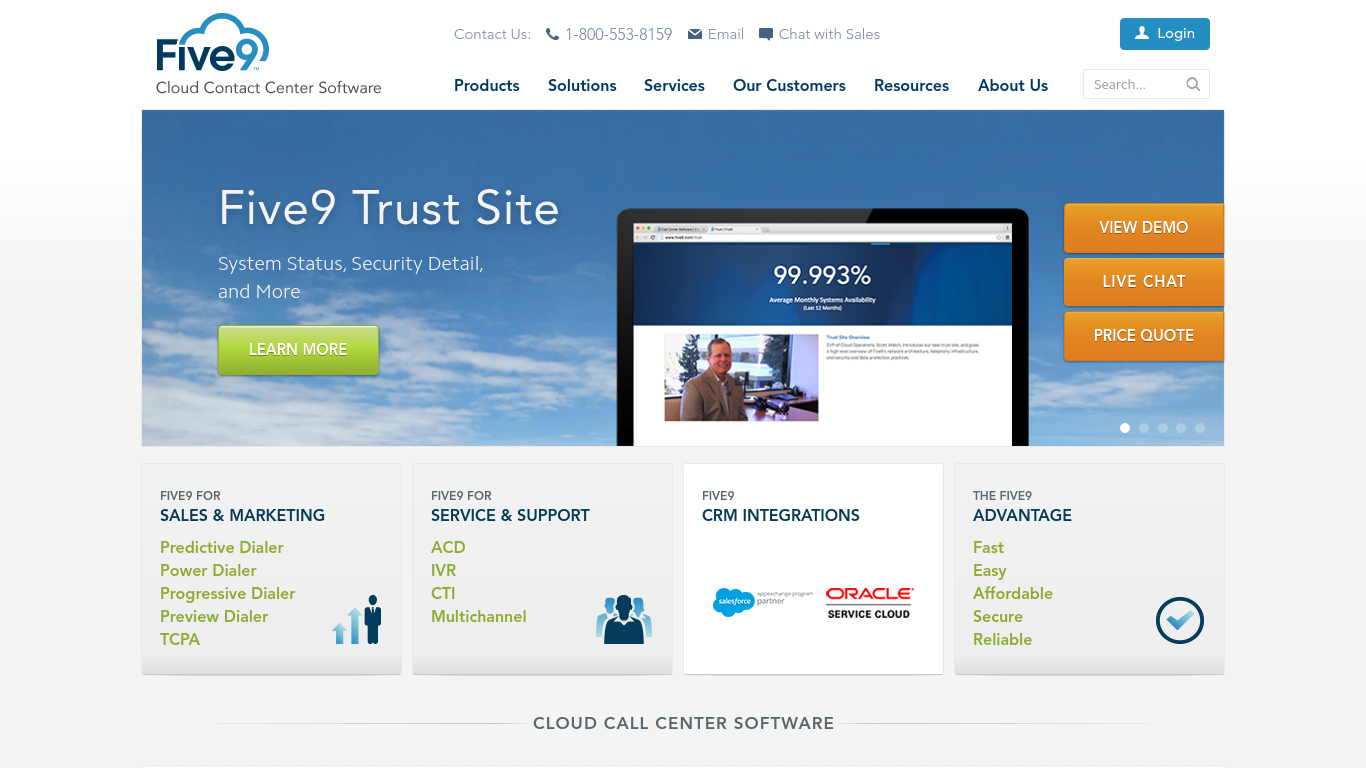Click the support team people icon

click(x=624, y=620)
